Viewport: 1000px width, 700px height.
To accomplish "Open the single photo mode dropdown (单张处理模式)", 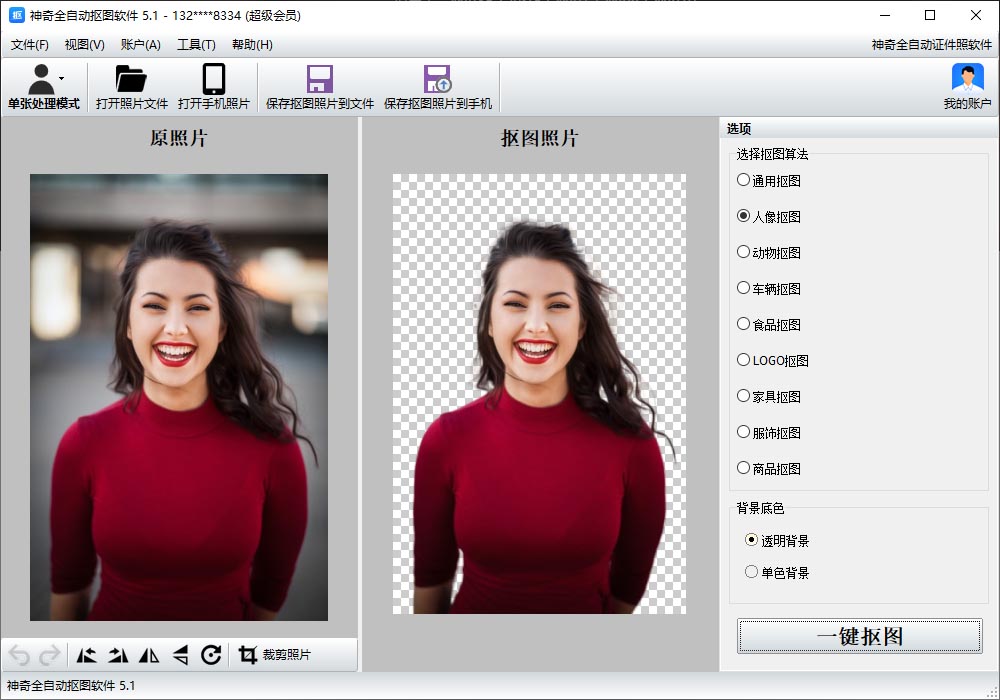I will (x=44, y=86).
